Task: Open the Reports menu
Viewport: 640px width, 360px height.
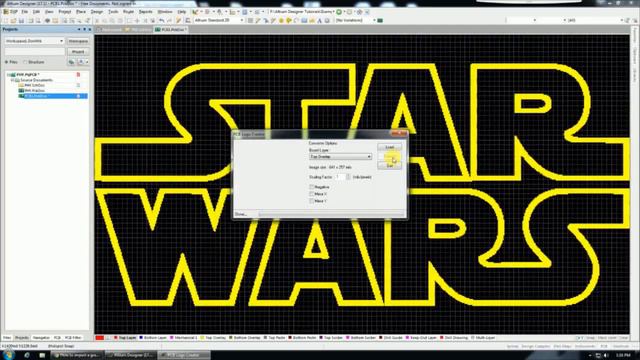Action: [146, 12]
